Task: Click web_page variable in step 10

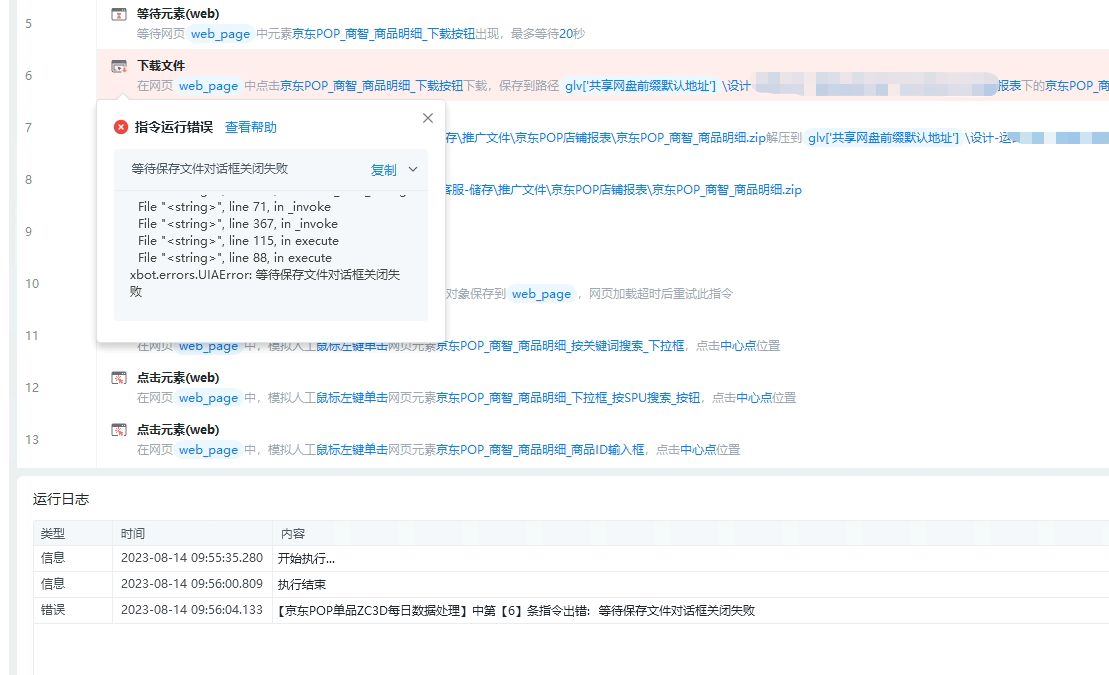Action: click(541, 294)
